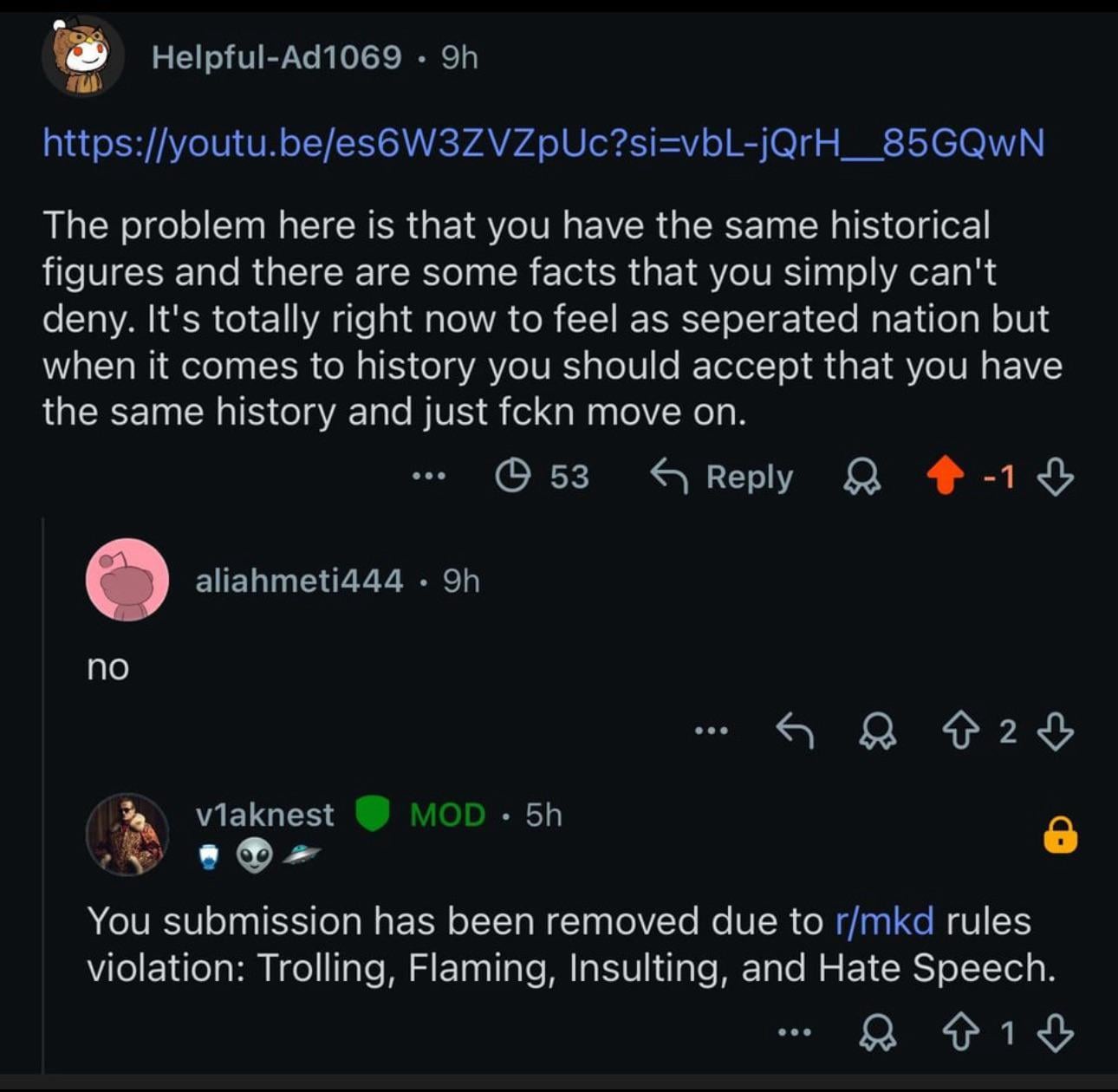Click the Reply button under Helpful-Ad1069's comment
This screenshot has height=1092, width=1118.
721,477
